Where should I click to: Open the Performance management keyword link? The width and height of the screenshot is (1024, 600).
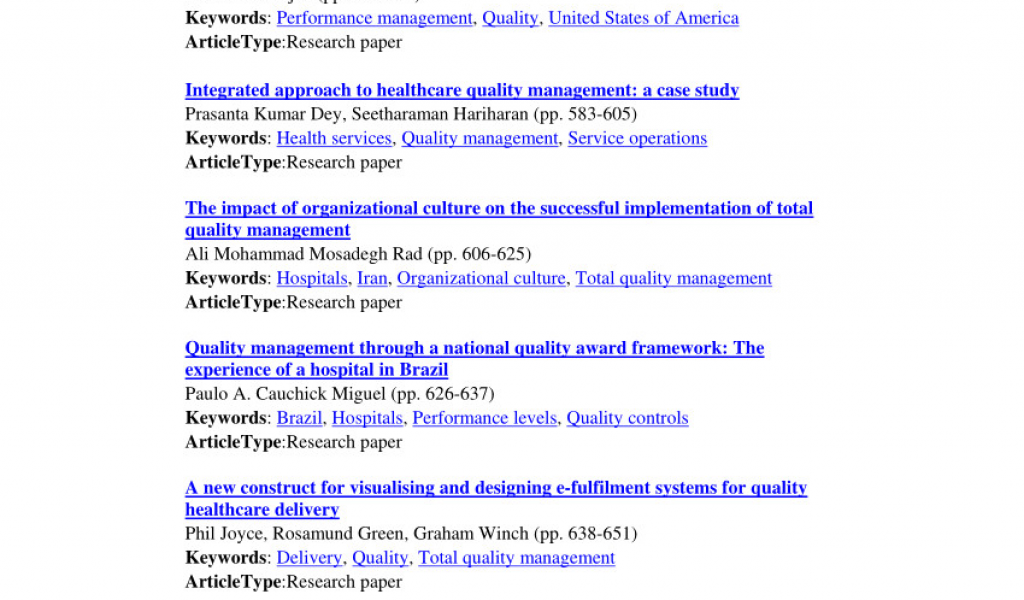(x=374, y=18)
